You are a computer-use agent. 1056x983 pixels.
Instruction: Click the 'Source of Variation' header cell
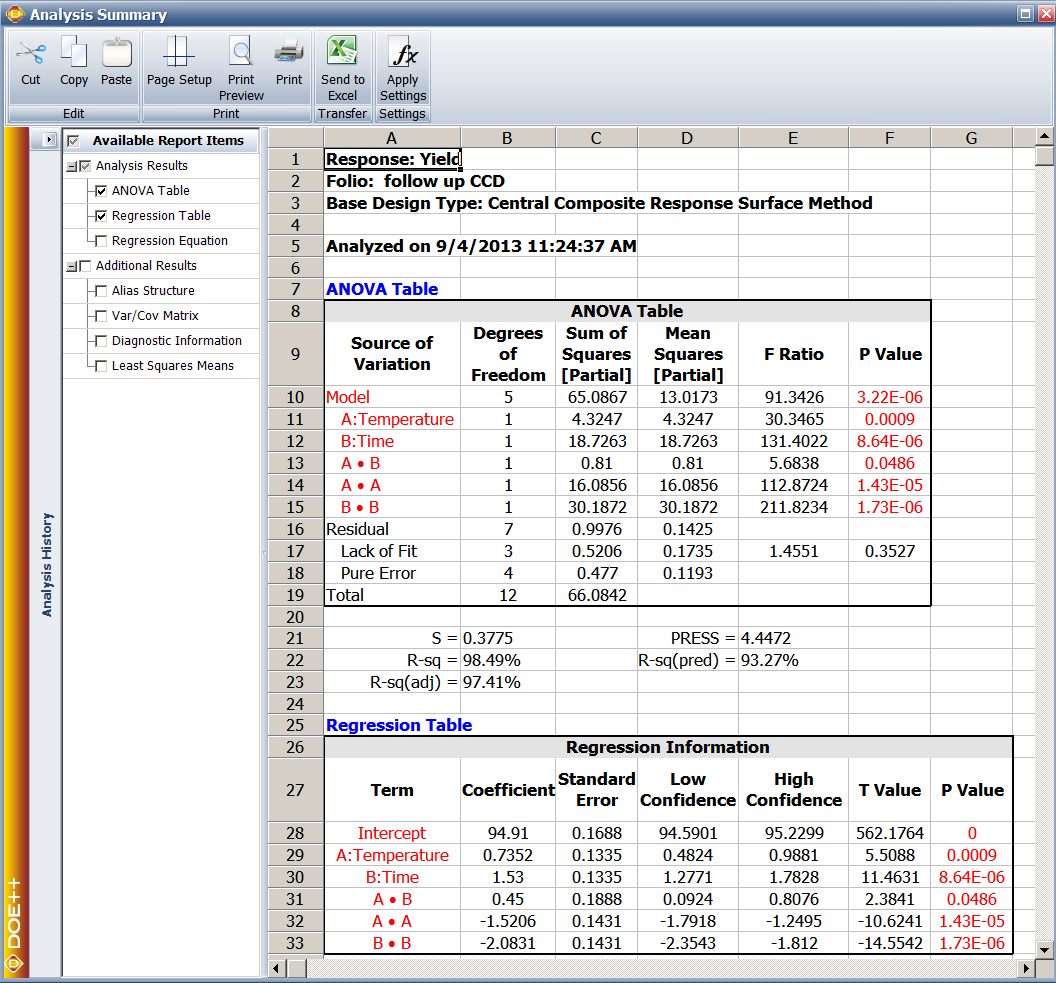pyautogui.click(x=392, y=353)
